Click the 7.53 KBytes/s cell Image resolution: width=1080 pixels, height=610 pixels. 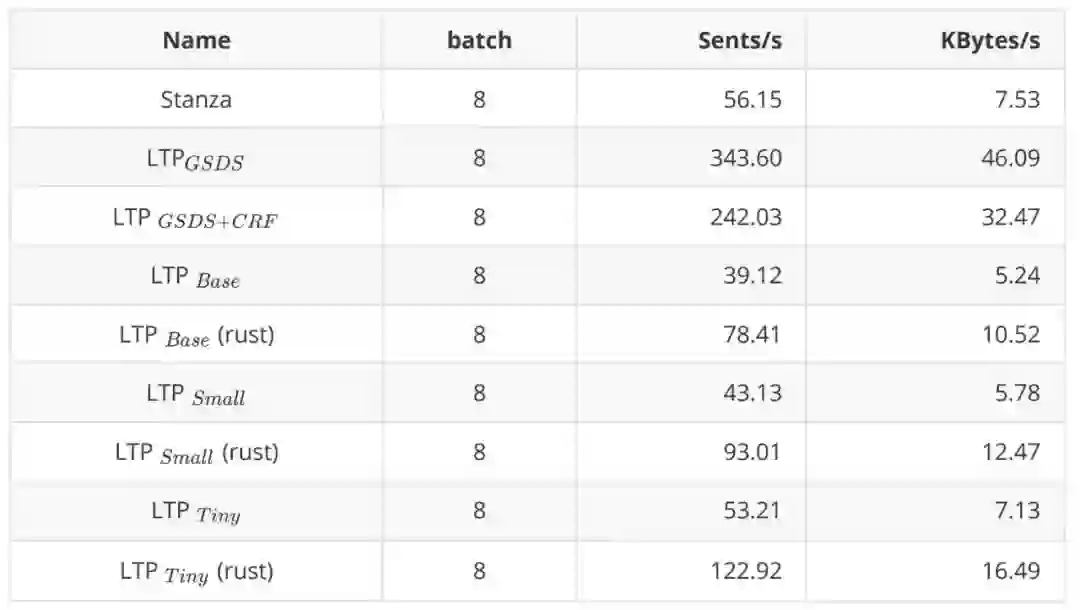pos(1016,99)
